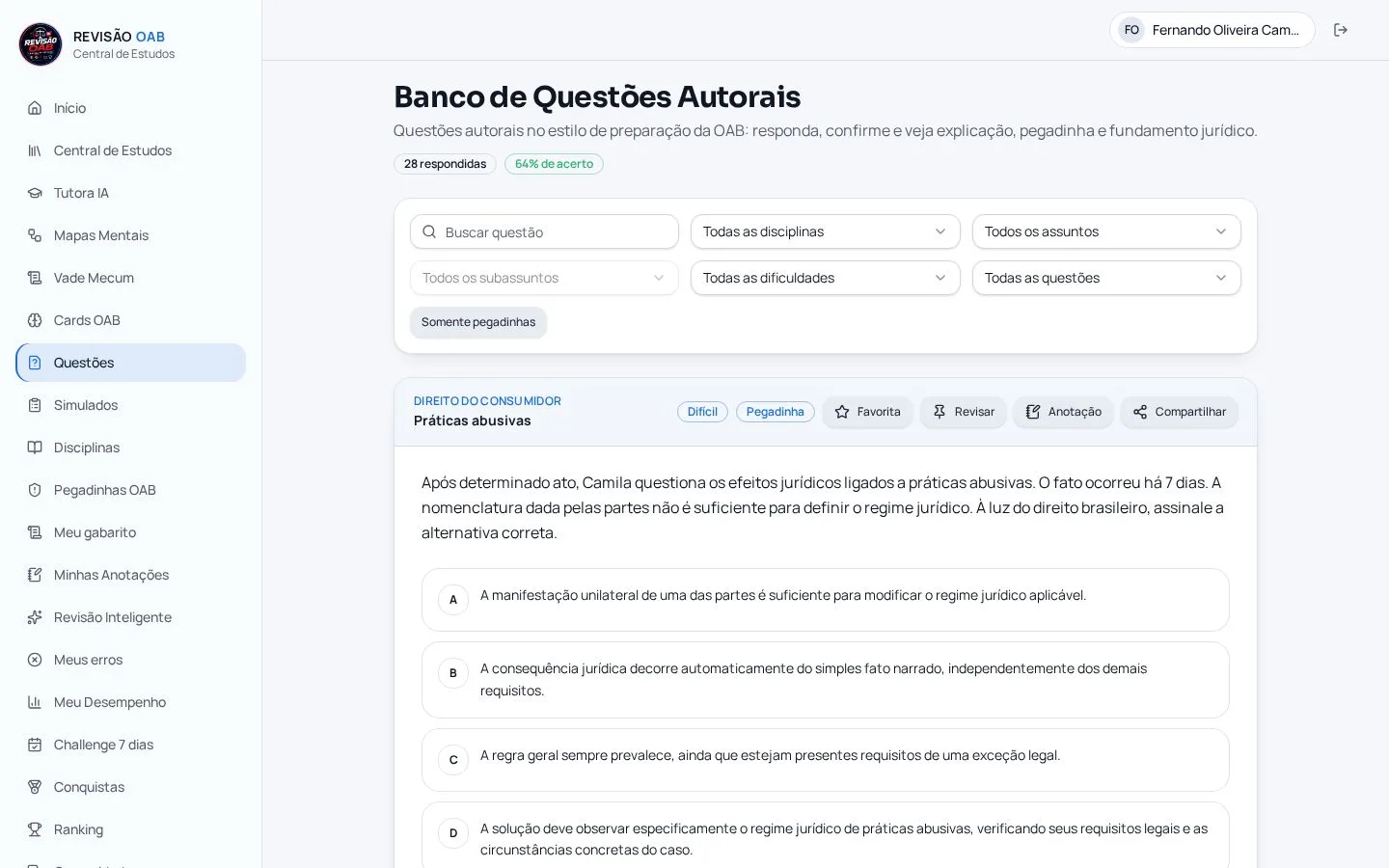Click the Conquistas medal icon

point(35,787)
